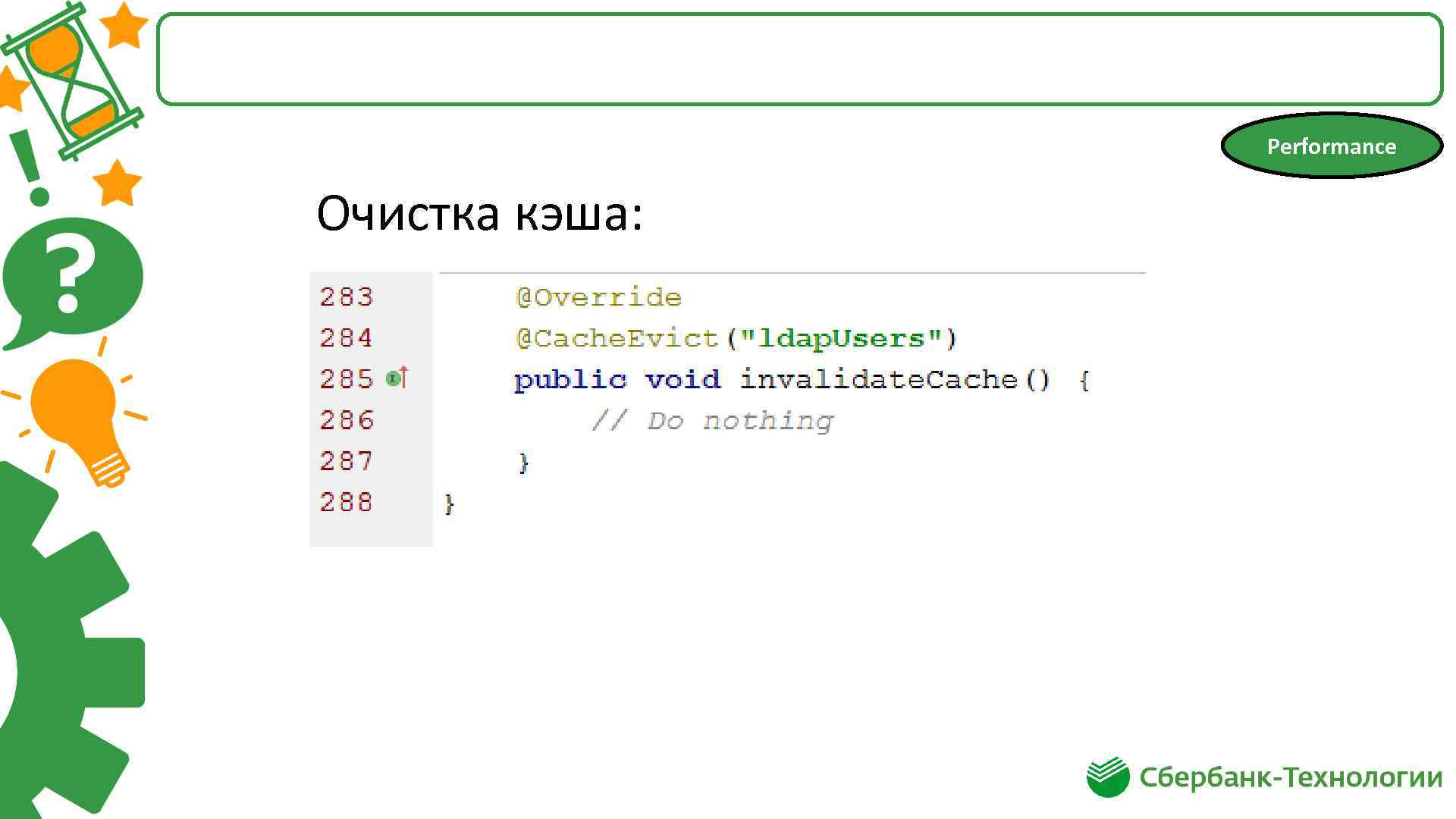Click the empty title box at the top
The width and height of the screenshot is (1456, 819).
[799, 58]
